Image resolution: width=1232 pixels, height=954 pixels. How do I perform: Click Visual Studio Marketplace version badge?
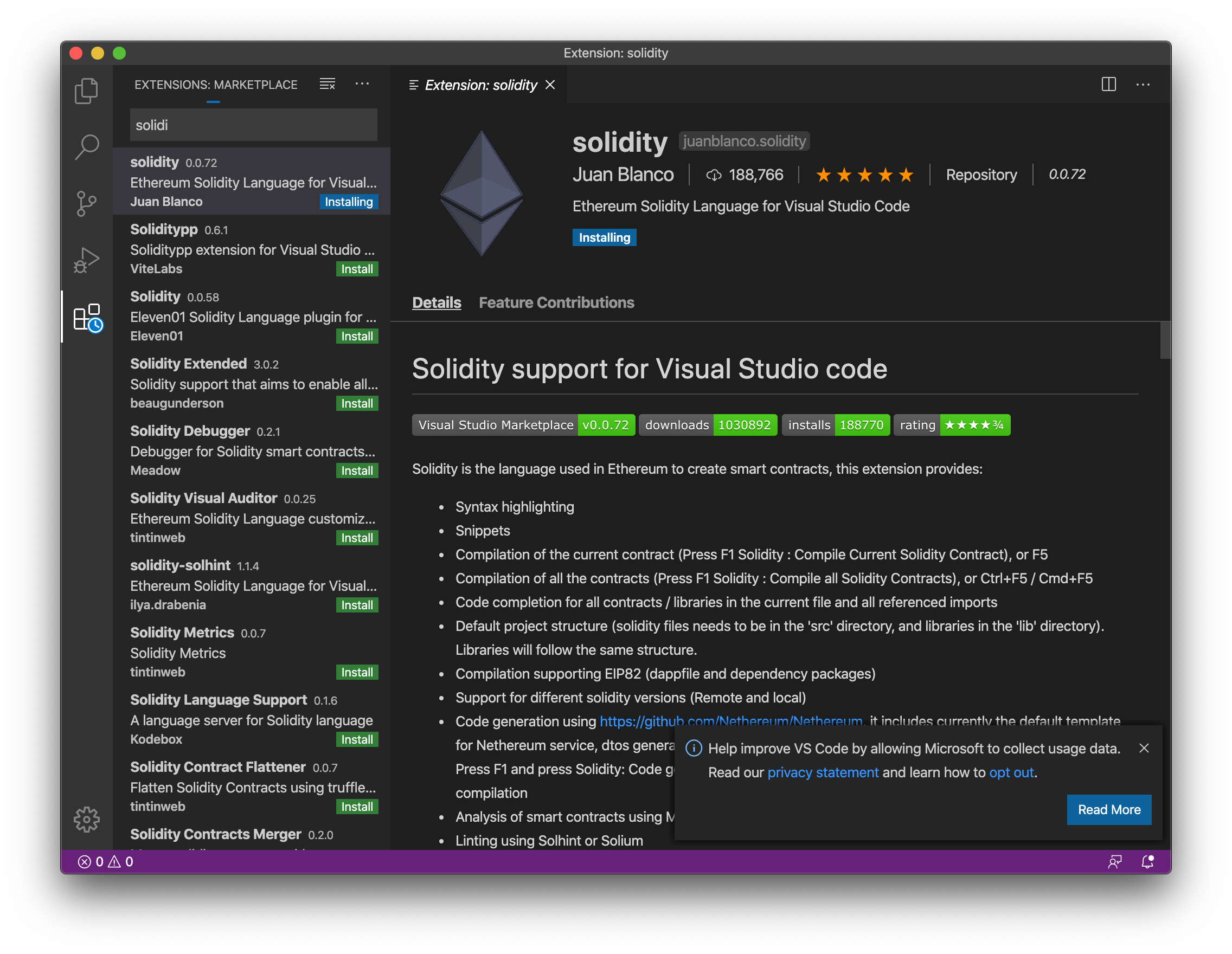pos(523,425)
